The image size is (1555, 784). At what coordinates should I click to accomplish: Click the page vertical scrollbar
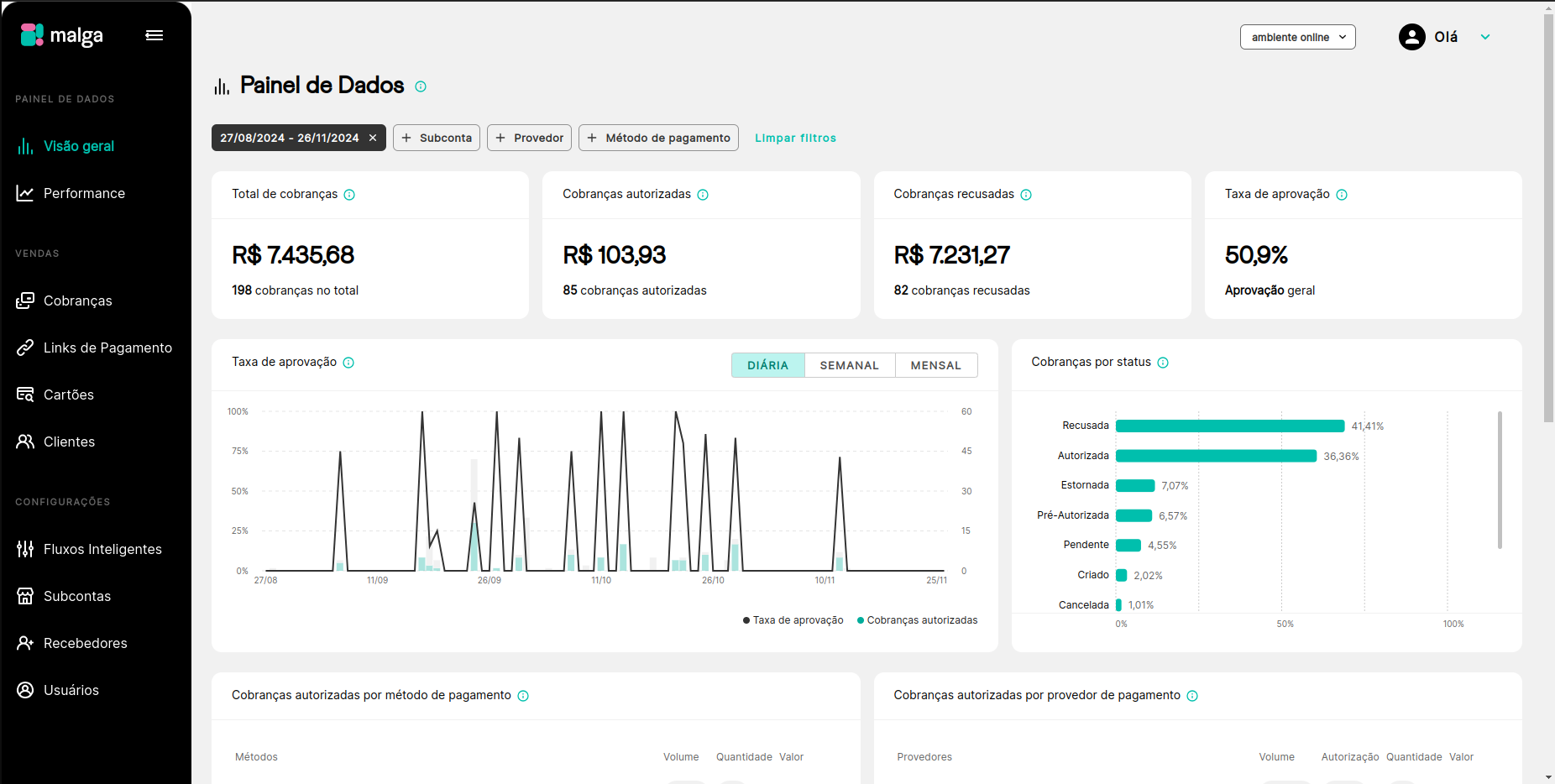click(1548, 218)
